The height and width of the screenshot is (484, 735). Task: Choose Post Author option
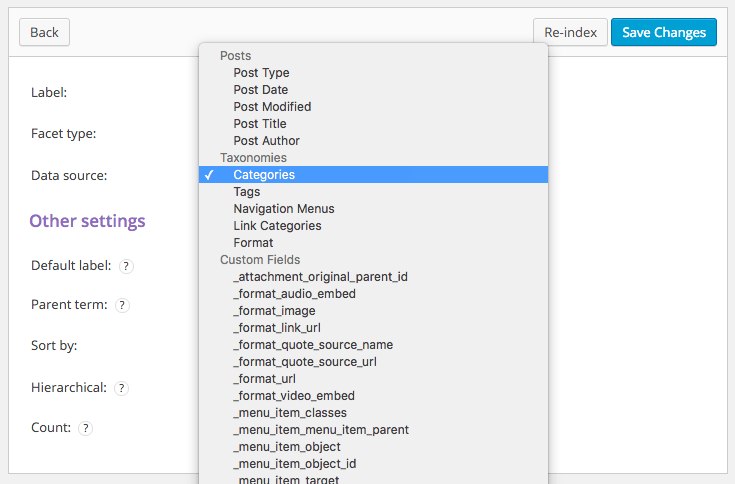click(266, 141)
